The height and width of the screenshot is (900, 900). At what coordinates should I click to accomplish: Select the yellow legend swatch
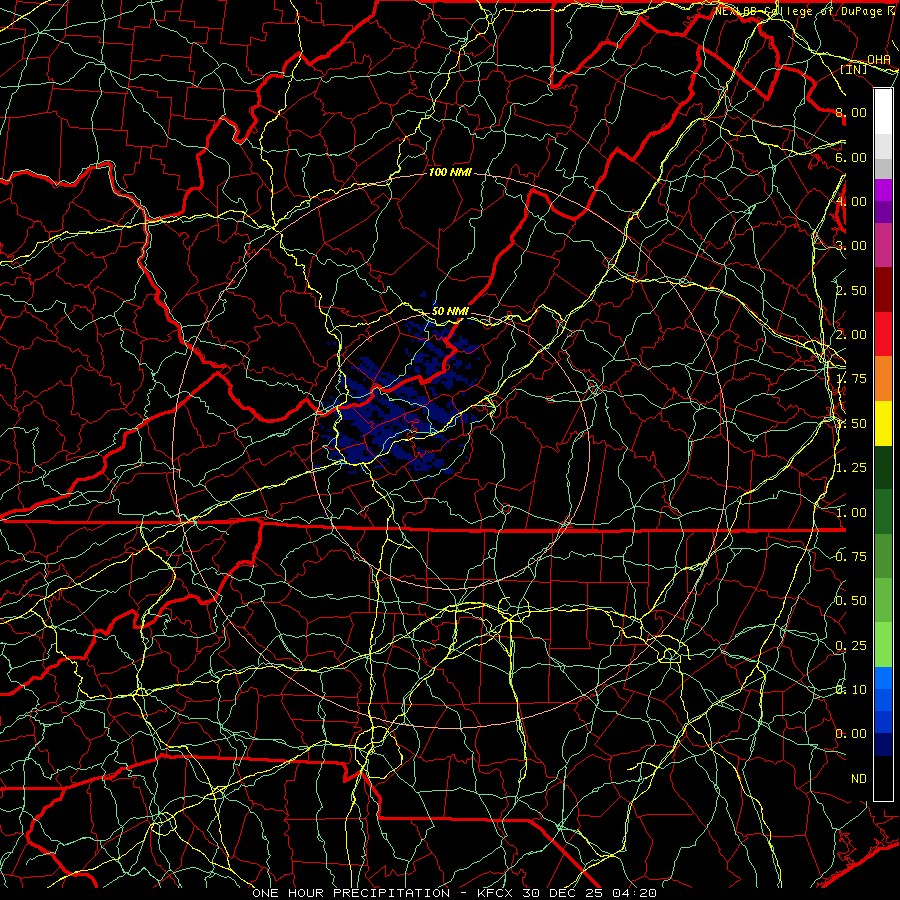click(883, 423)
